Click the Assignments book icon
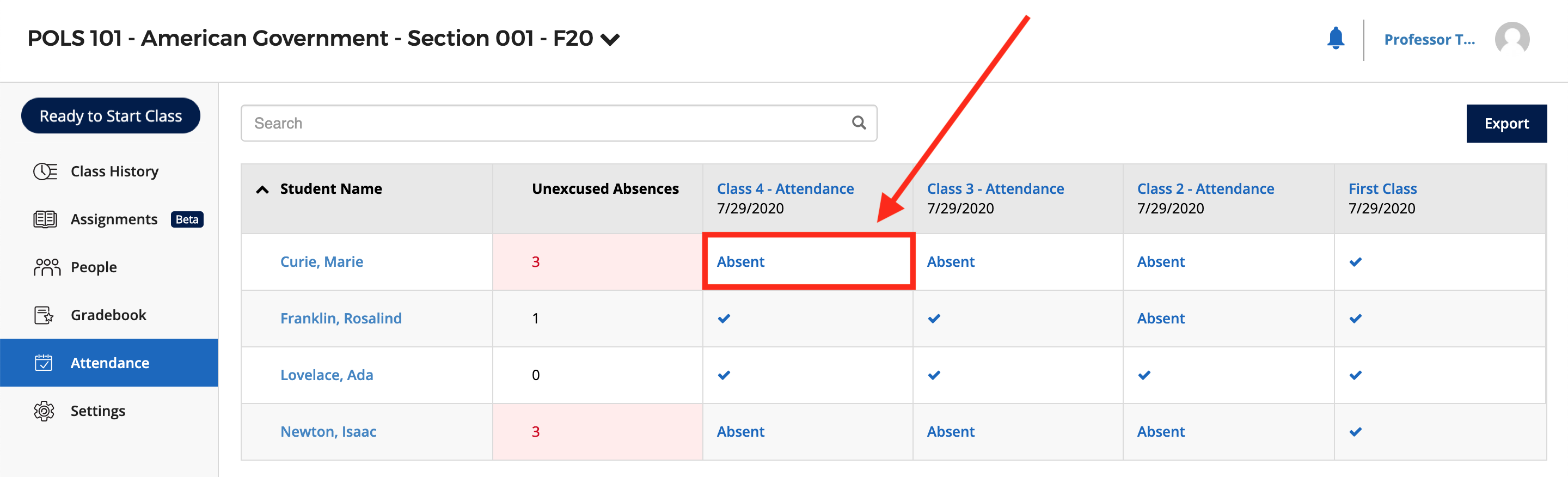 pyautogui.click(x=45, y=219)
